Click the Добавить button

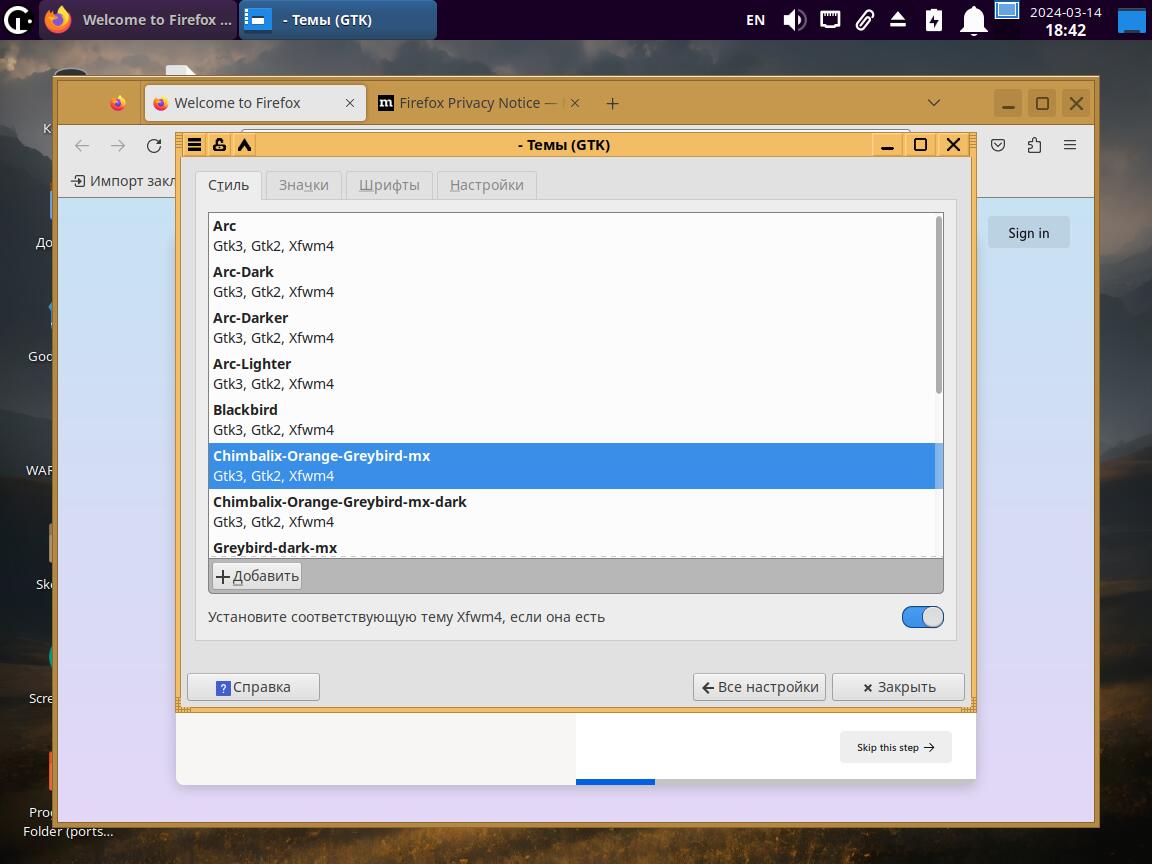click(x=257, y=576)
